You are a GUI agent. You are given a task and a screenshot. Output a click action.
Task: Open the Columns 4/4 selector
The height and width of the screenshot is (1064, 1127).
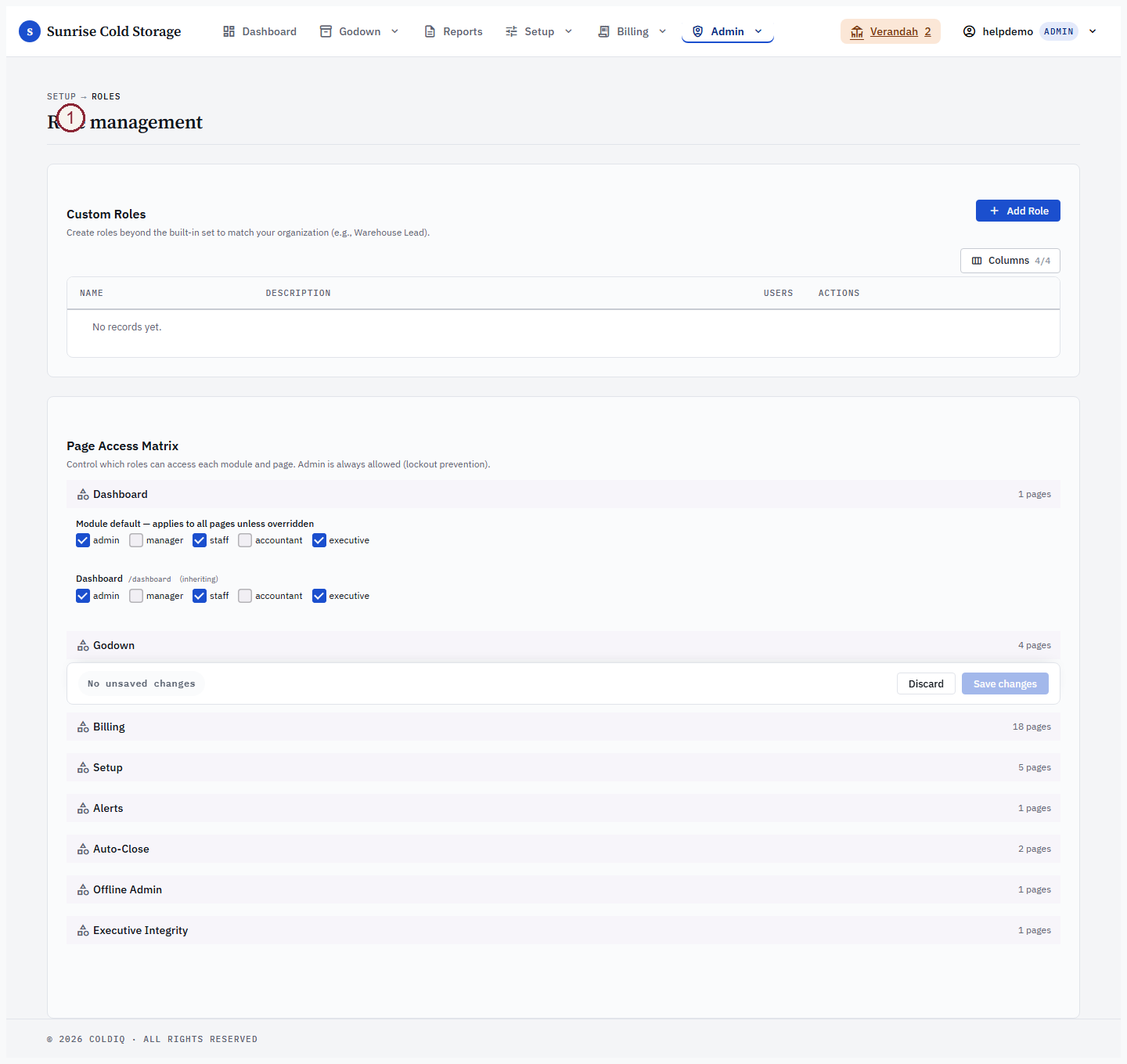(1010, 261)
